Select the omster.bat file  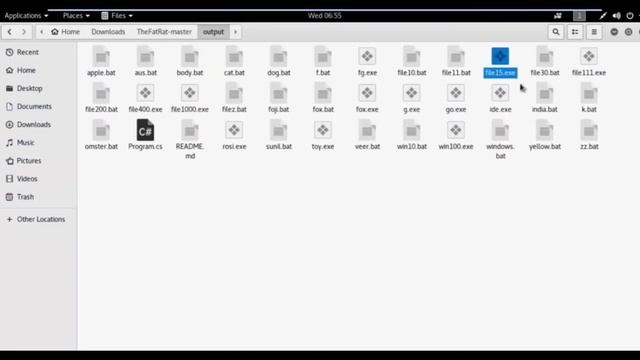tap(101, 130)
